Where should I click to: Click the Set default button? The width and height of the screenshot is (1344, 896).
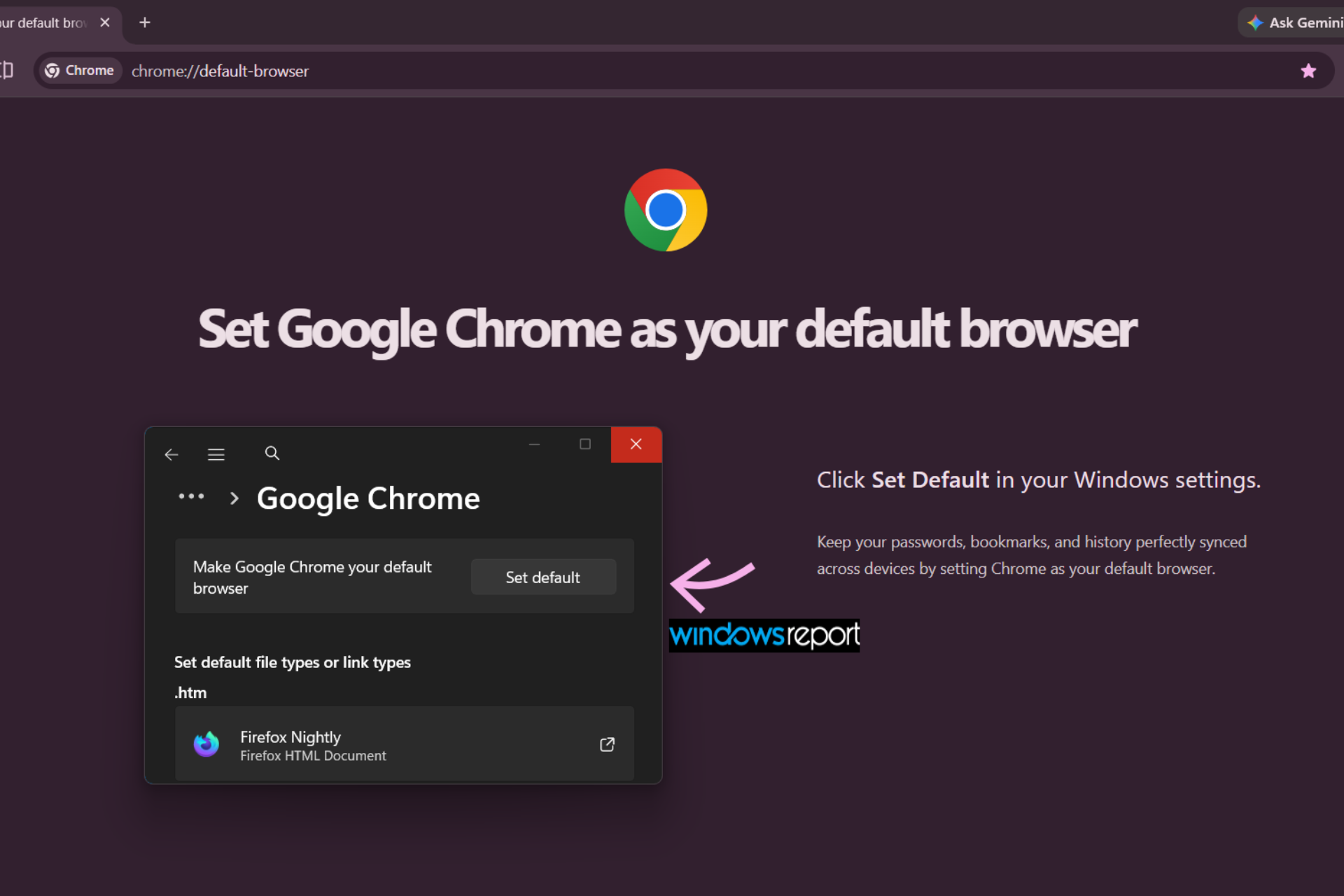click(543, 577)
